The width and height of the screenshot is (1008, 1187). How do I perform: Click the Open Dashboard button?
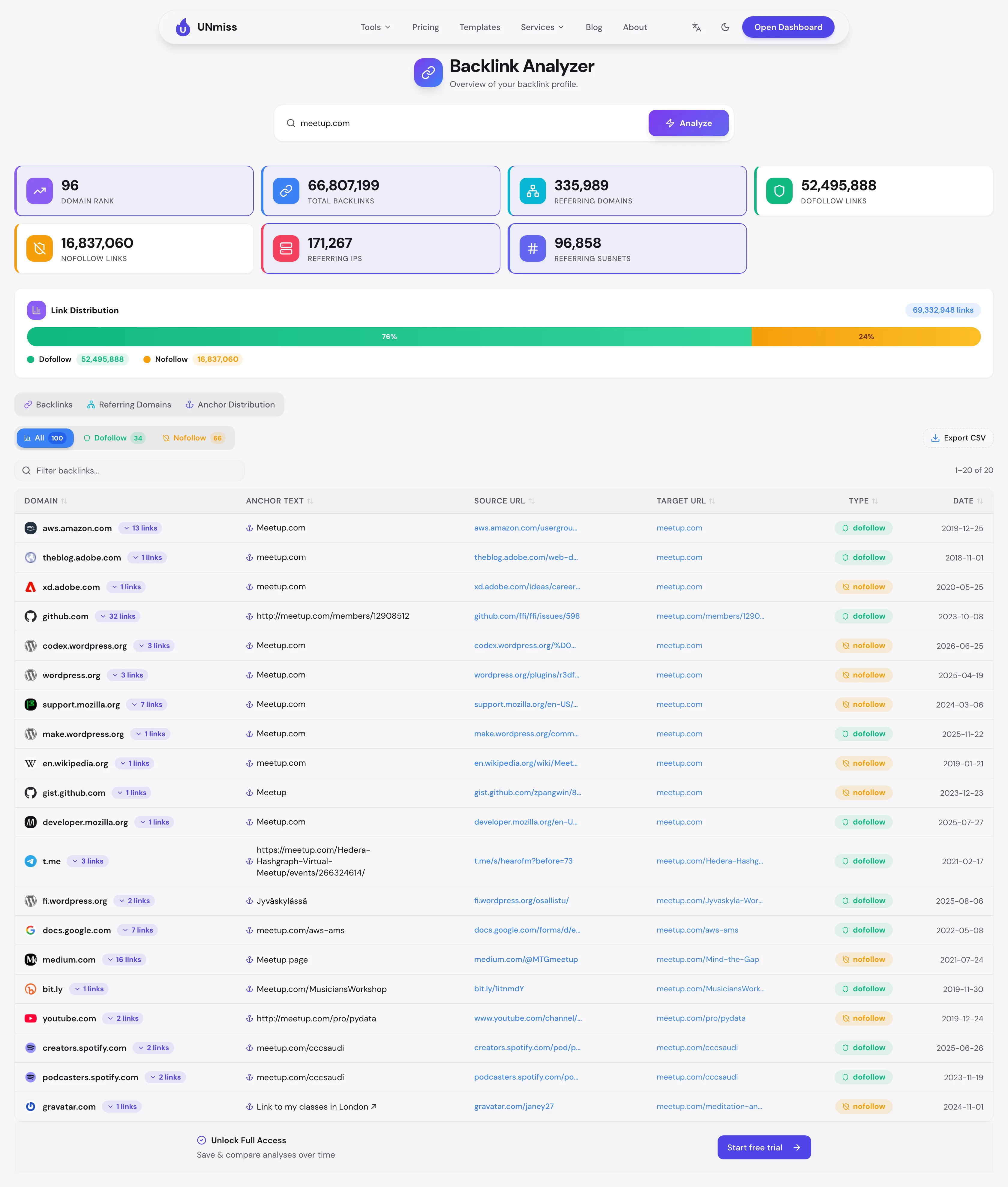(x=788, y=27)
